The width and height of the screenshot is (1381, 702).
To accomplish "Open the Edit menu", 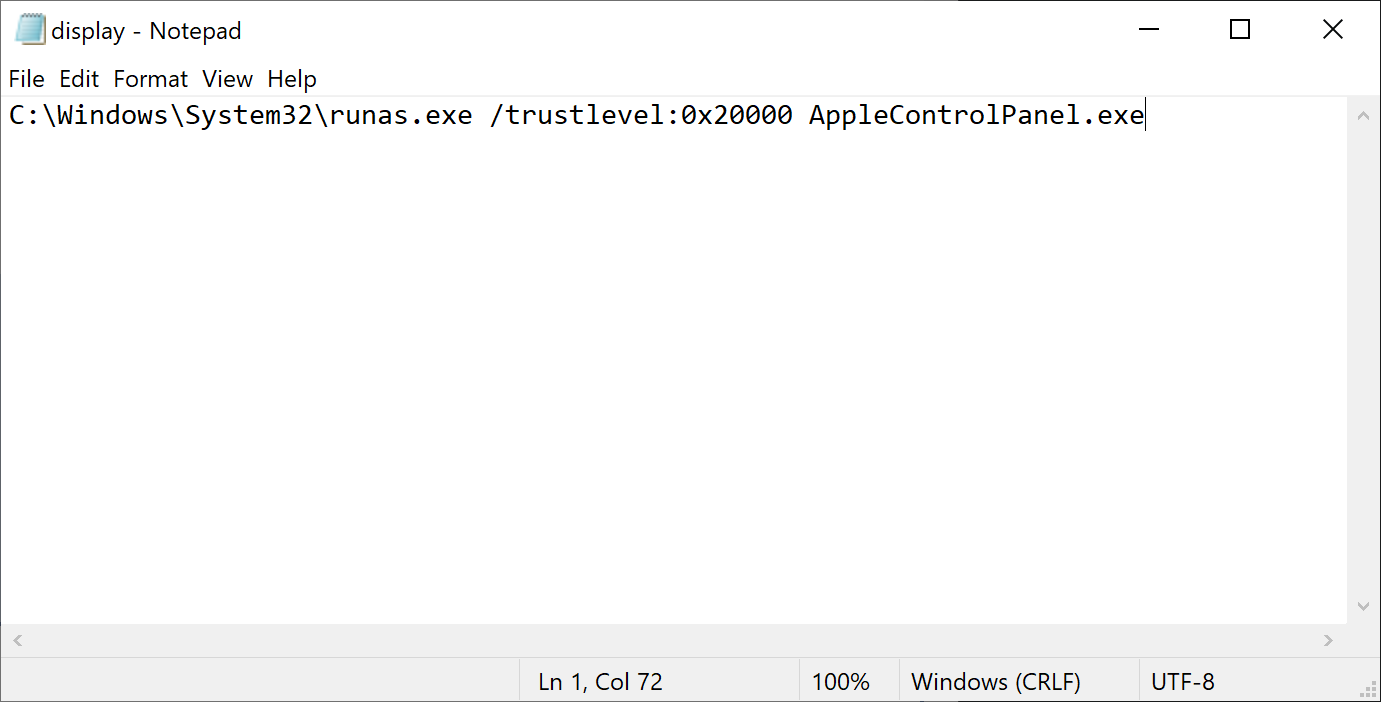I will 79,79.
